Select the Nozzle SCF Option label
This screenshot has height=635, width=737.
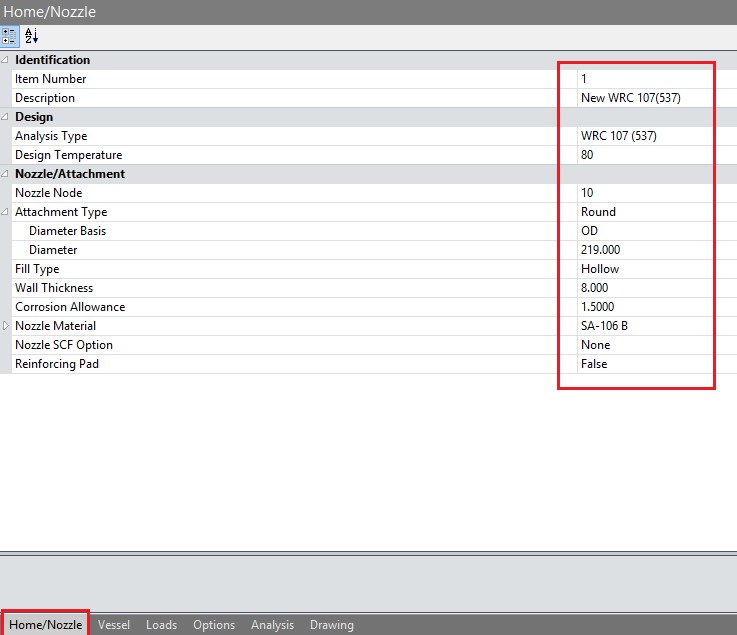coord(64,345)
